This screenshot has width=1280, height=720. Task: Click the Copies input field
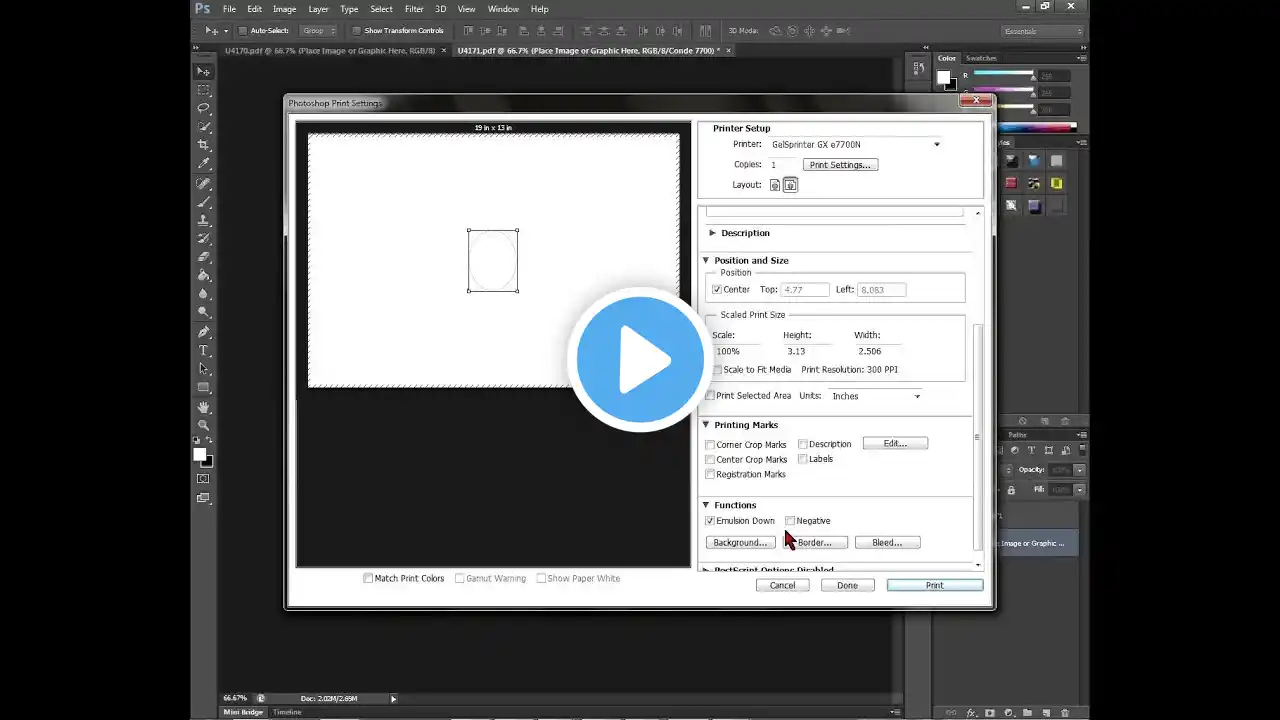782,165
